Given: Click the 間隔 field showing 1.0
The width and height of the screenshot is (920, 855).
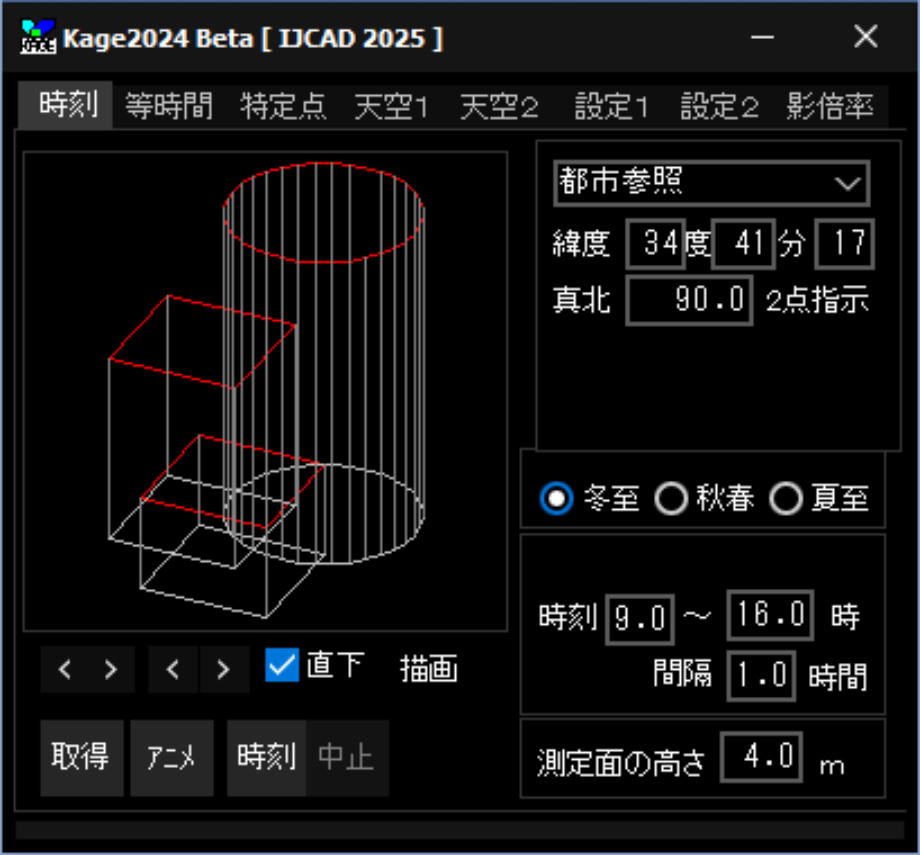Looking at the screenshot, I should point(761,675).
